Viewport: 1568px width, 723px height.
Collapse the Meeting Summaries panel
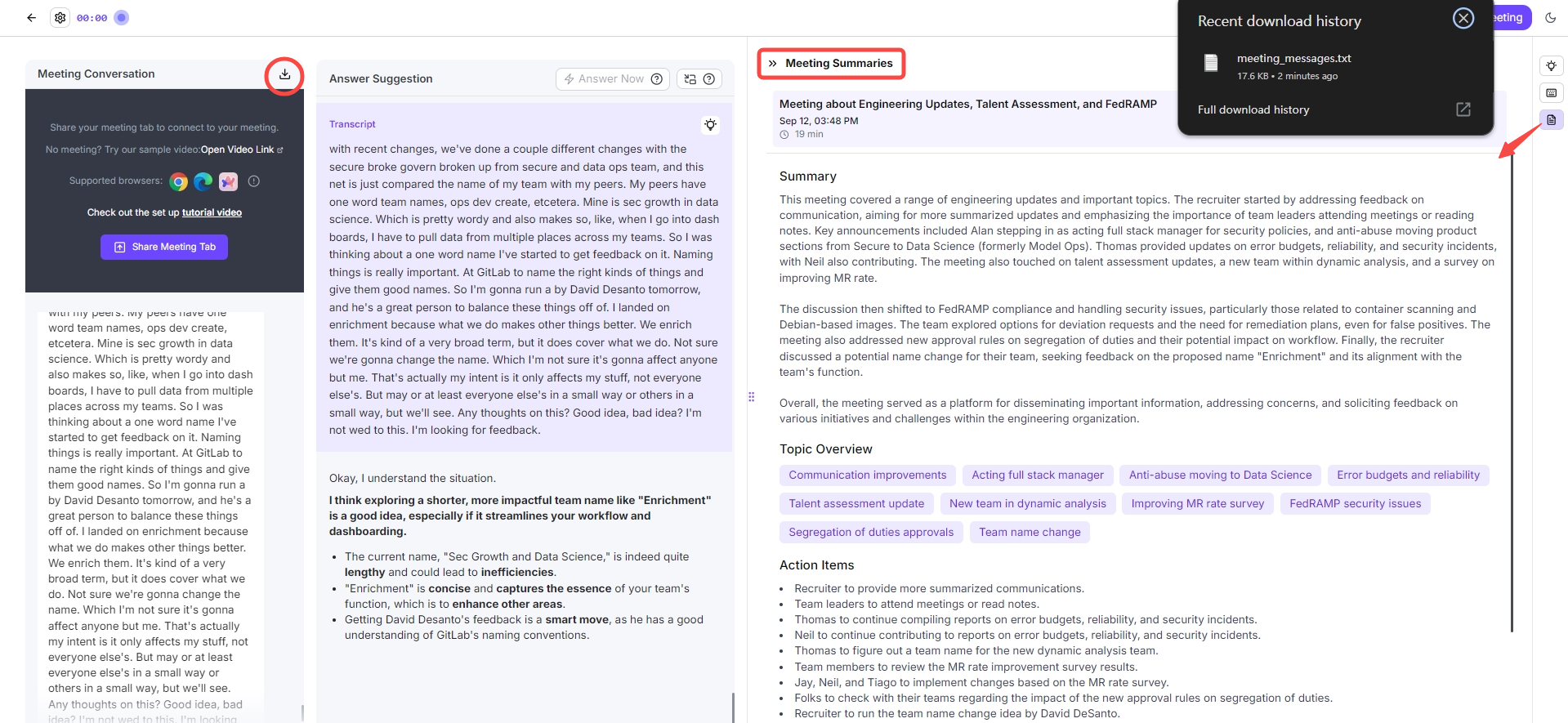coord(772,64)
